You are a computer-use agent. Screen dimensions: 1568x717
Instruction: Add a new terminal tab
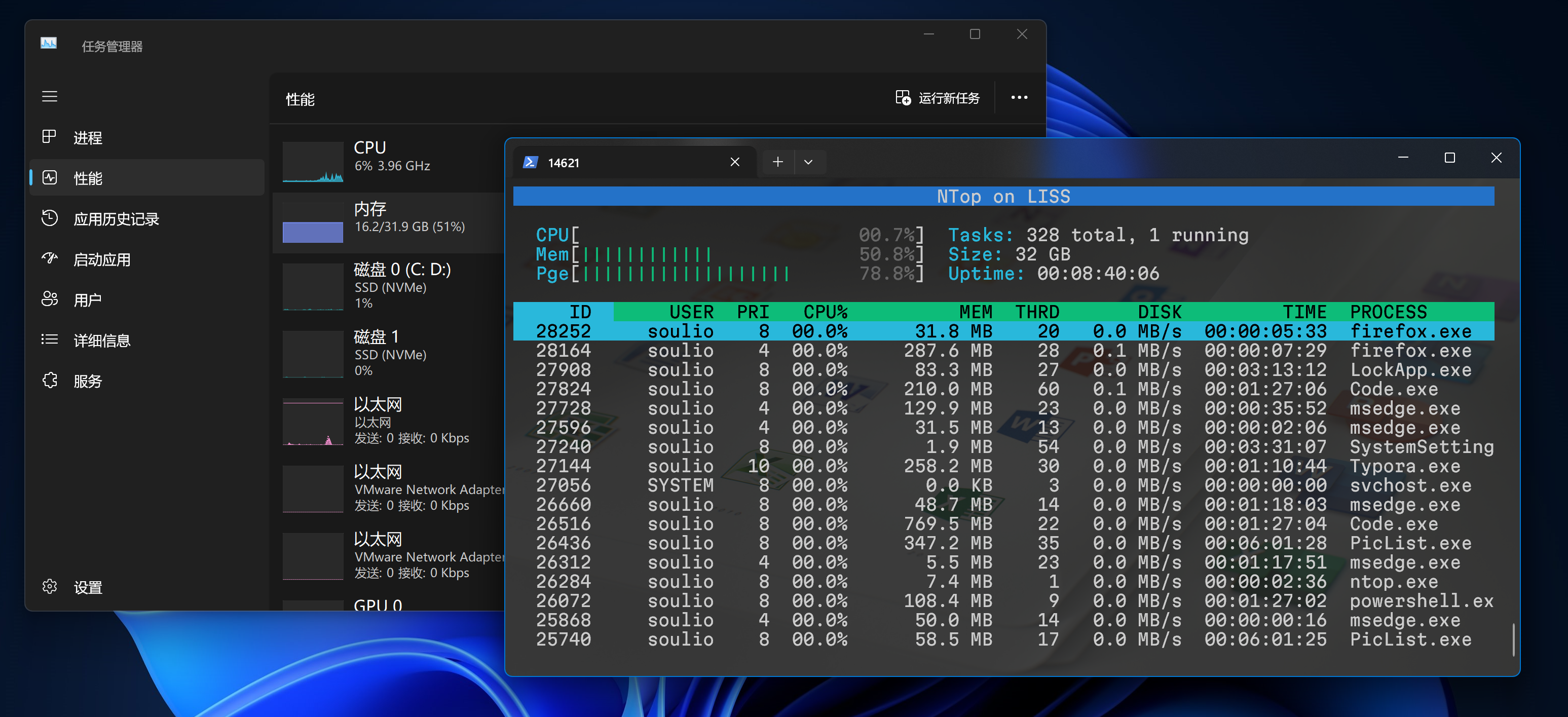(777, 163)
